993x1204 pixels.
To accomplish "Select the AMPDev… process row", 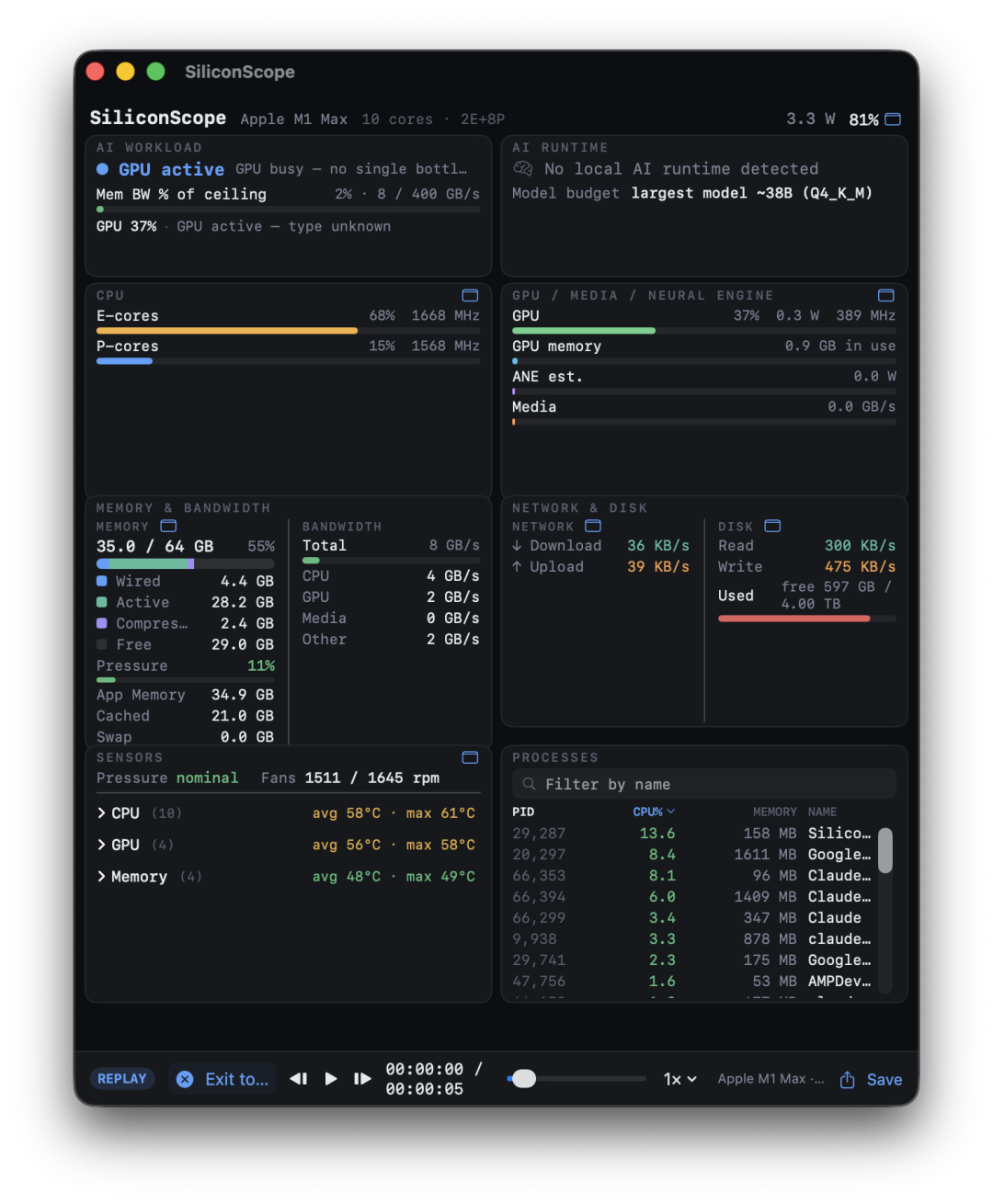I will click(x=691, y=982).
